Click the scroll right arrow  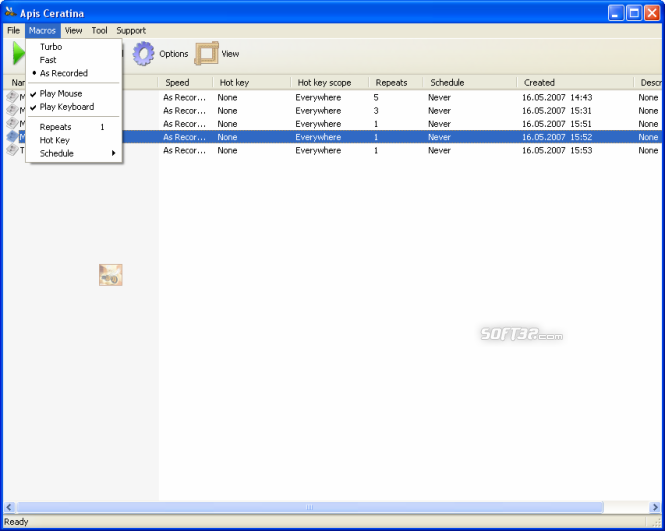tap(655, 507)
